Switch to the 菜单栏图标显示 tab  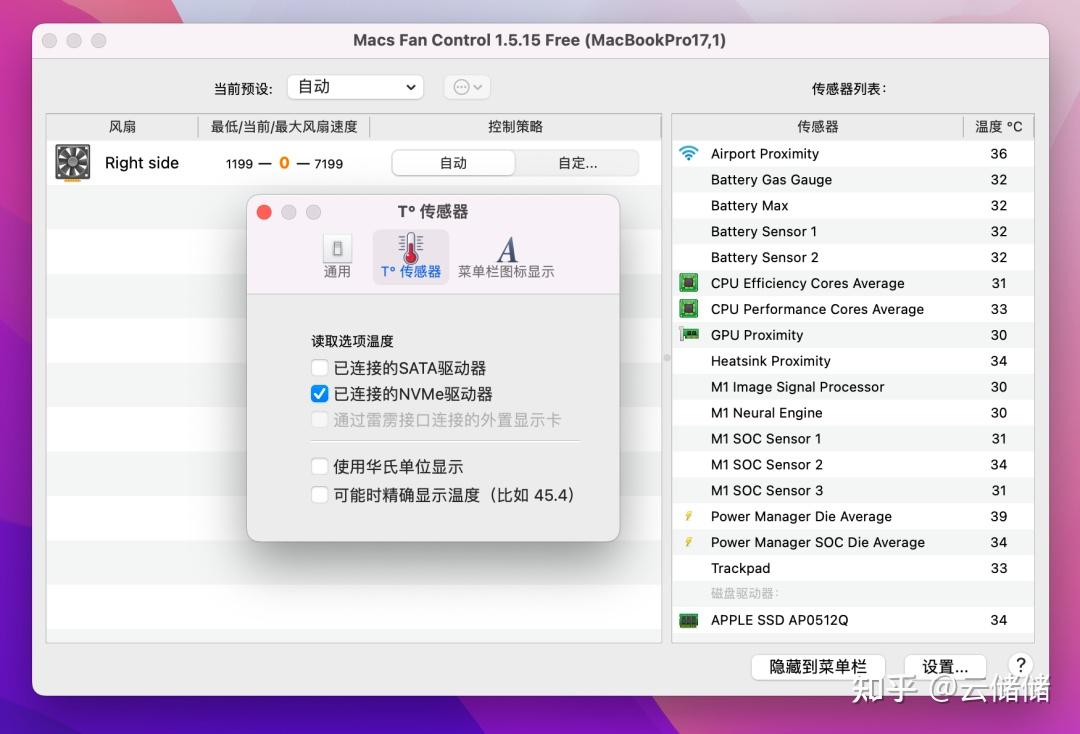point(506,249)
